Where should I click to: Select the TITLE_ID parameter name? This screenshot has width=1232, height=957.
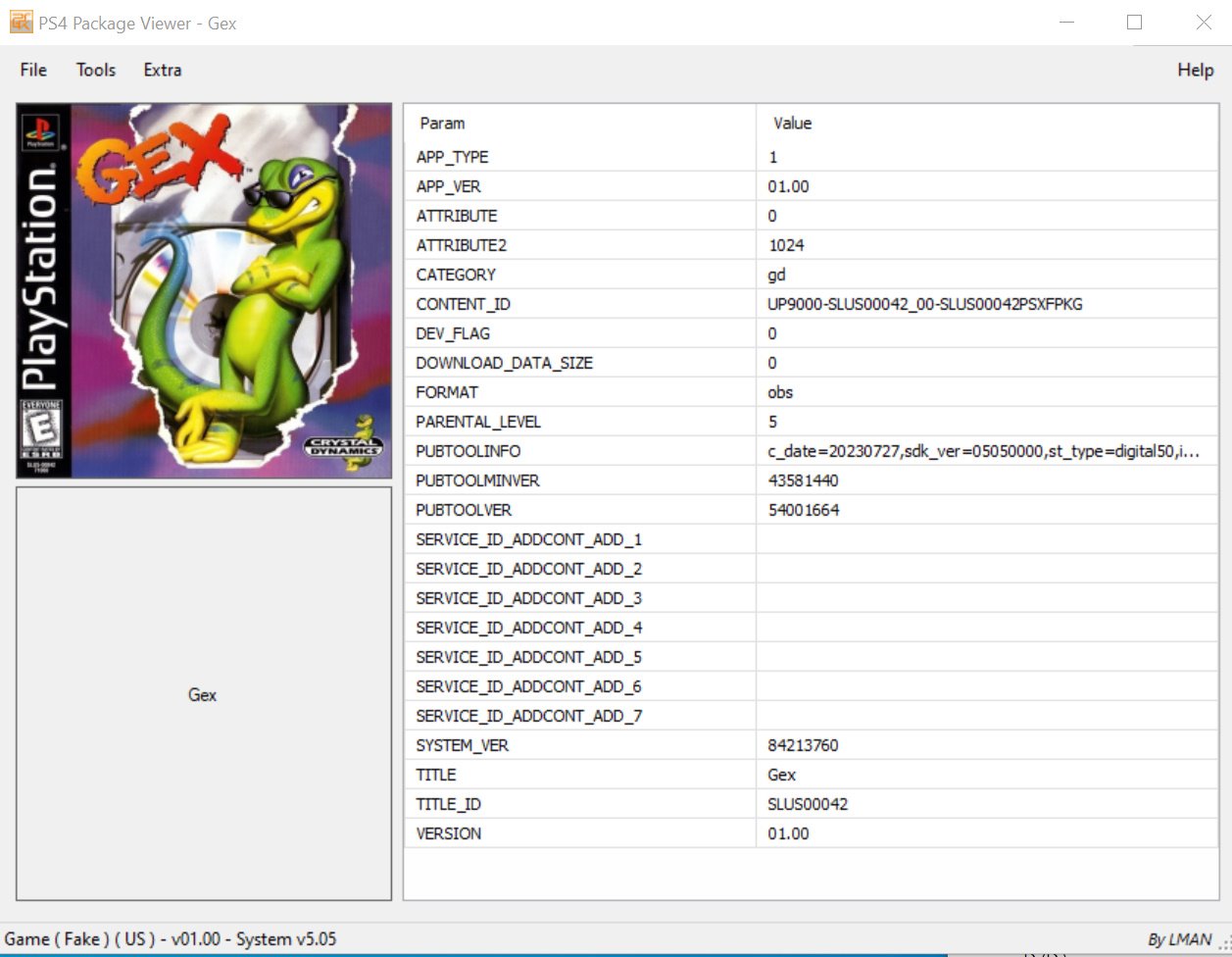(x=449, y=804)
